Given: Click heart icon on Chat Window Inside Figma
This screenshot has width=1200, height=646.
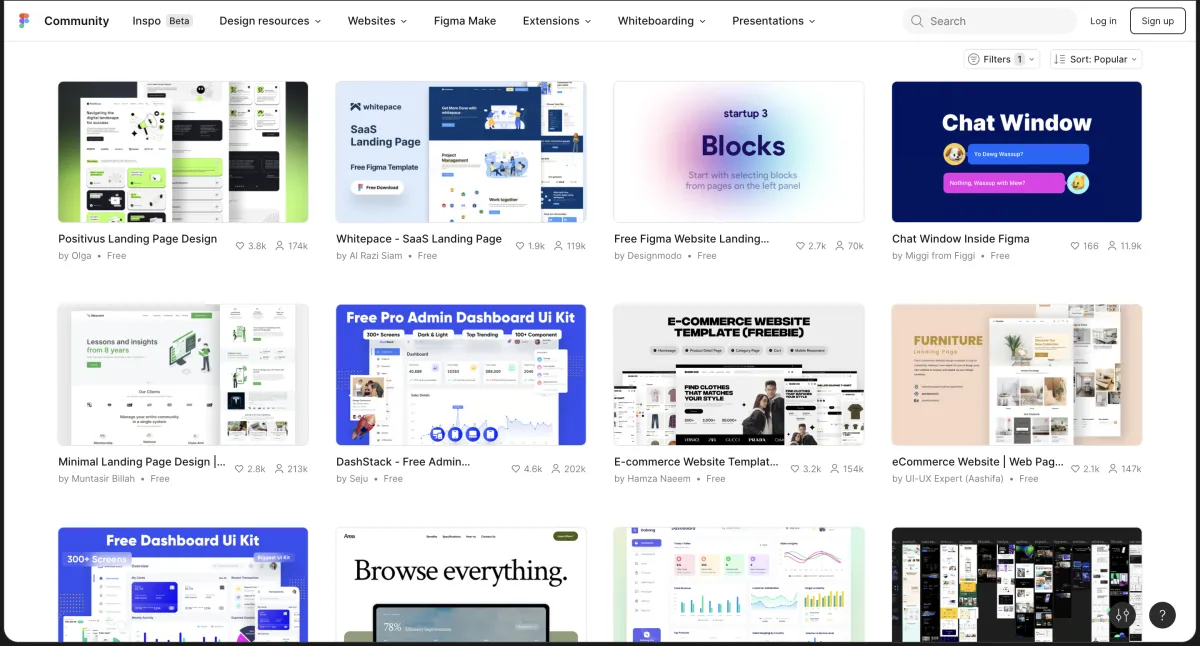Looking at the screenshot, I should [1075, 245].
